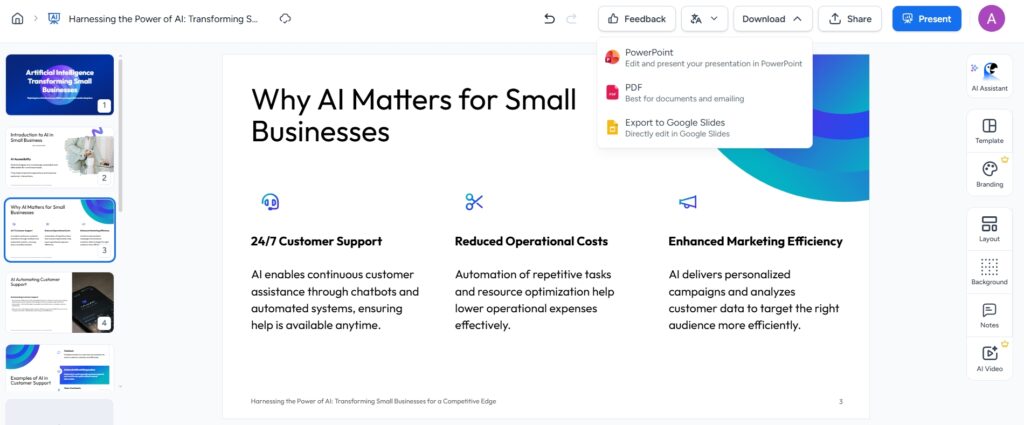Click the Share button
This screenshot has width=1024, height=425.
[849, 19]
